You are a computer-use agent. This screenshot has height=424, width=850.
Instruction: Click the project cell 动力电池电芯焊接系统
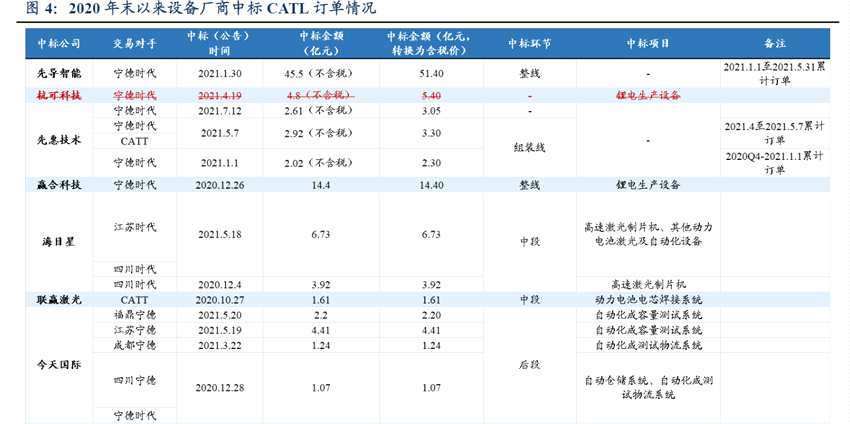click(648, 299)
